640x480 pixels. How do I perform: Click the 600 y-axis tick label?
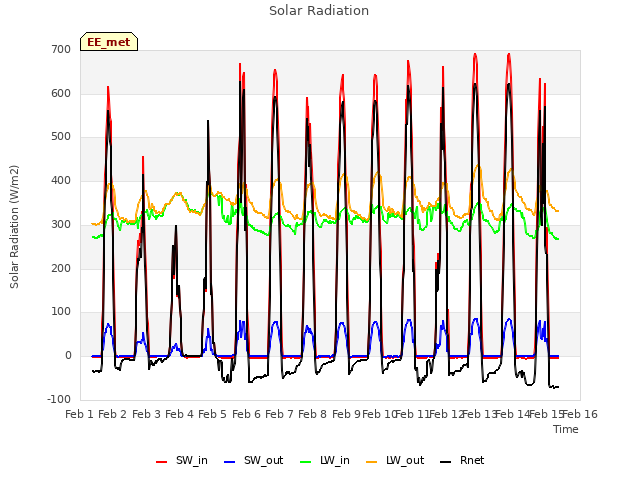click(61, 93)
